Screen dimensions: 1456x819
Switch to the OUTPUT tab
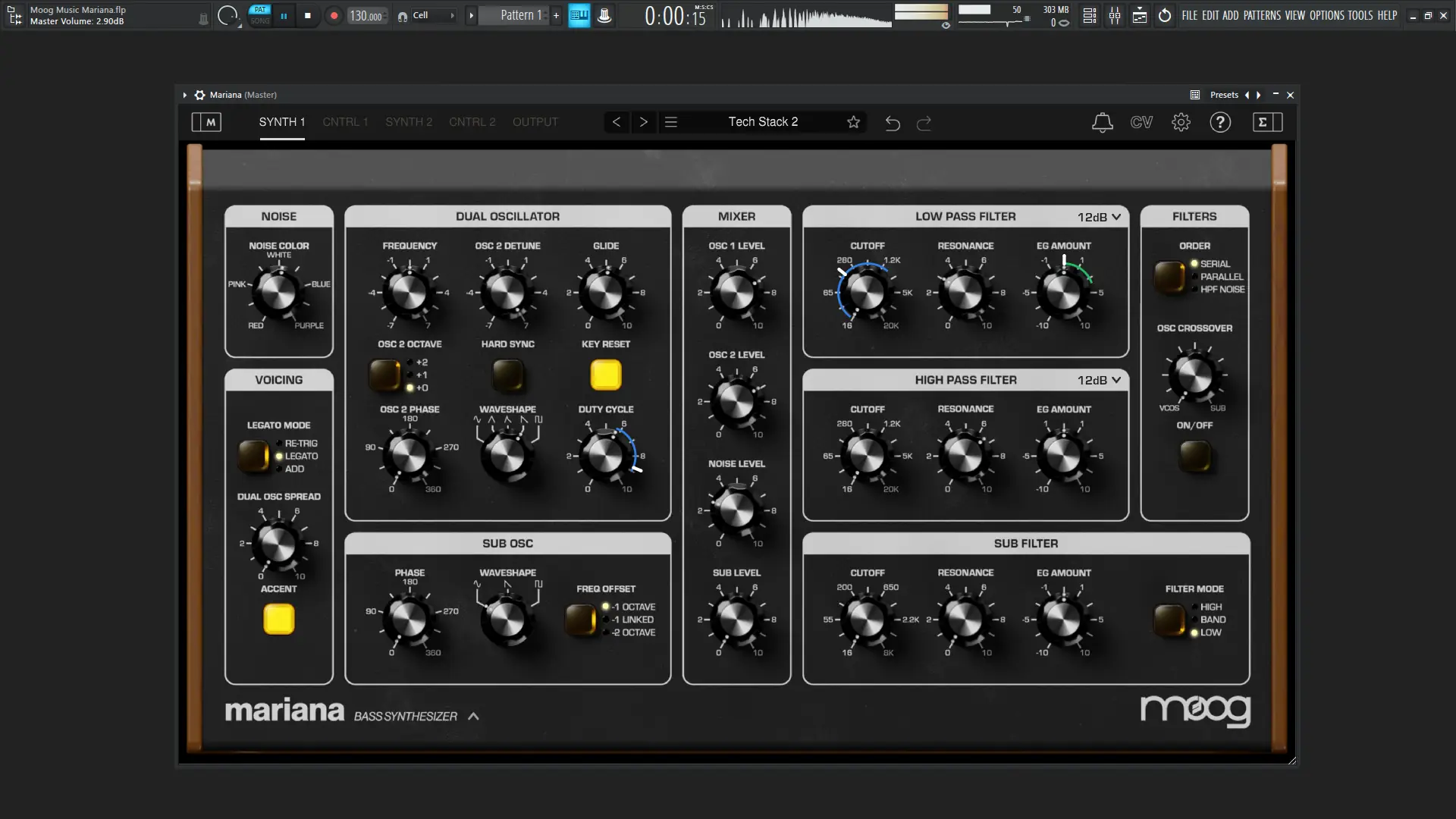(x=535, y=122)
